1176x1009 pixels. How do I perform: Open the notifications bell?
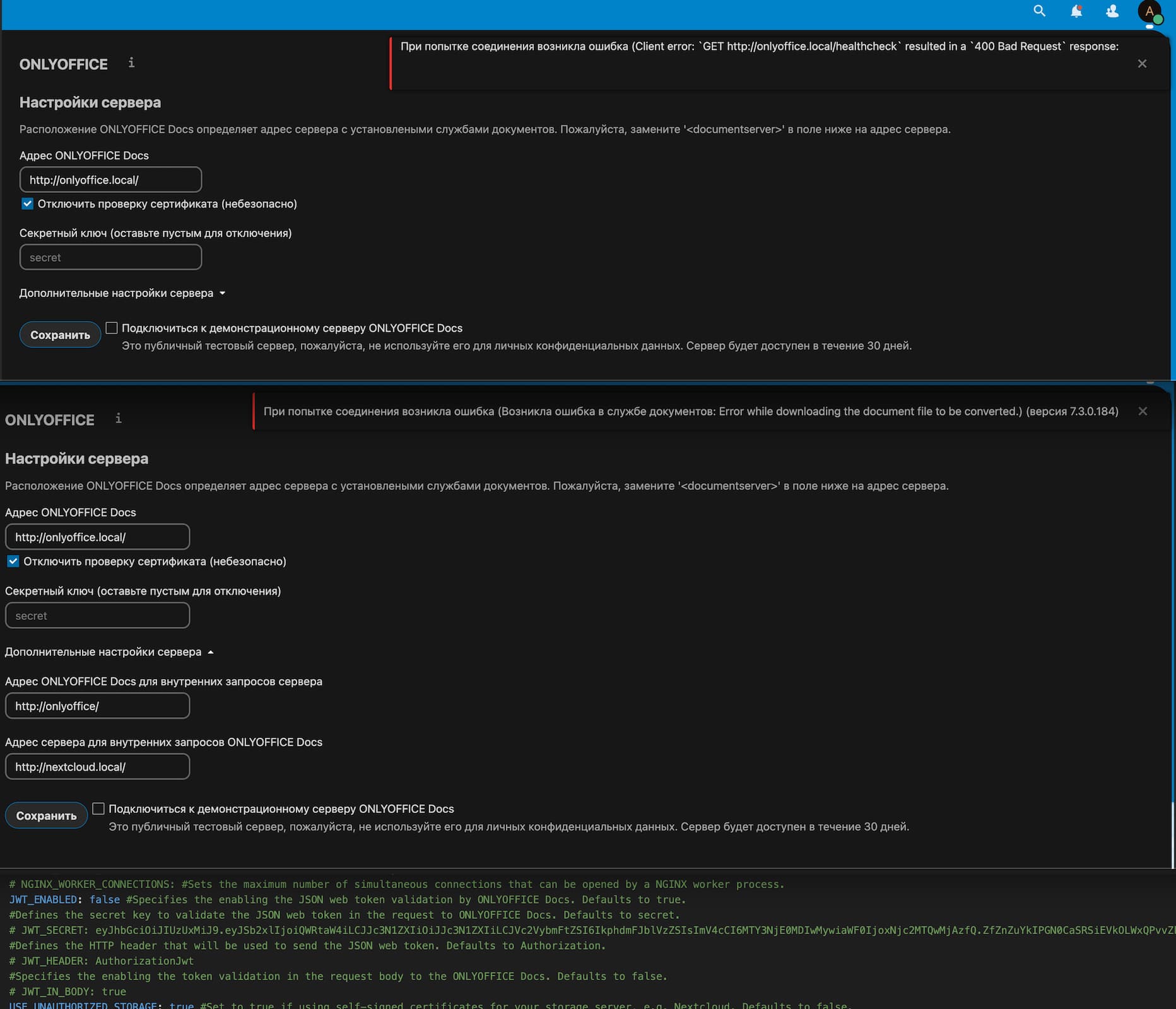point(1076,11)
